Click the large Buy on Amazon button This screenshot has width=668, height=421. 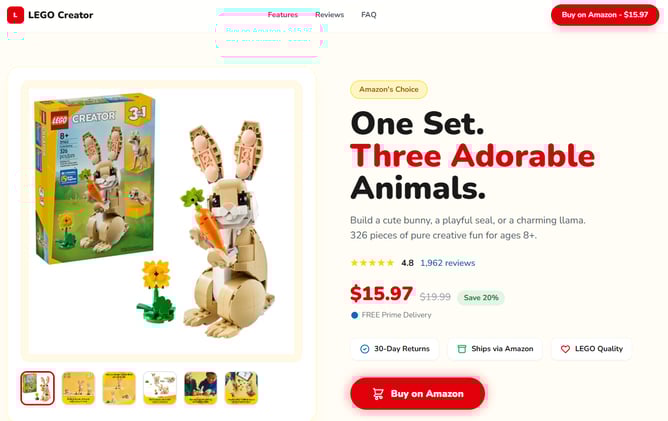click(x=418, y=393)
